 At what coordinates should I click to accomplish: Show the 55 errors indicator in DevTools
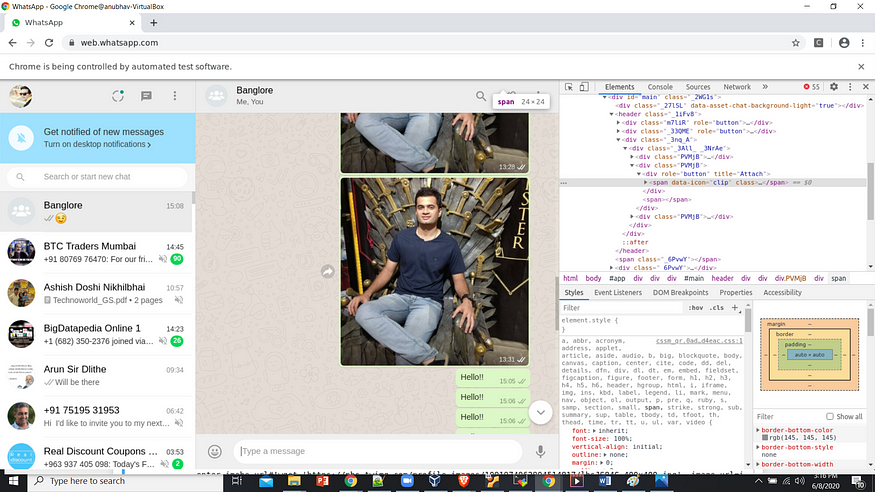[811, 87]
